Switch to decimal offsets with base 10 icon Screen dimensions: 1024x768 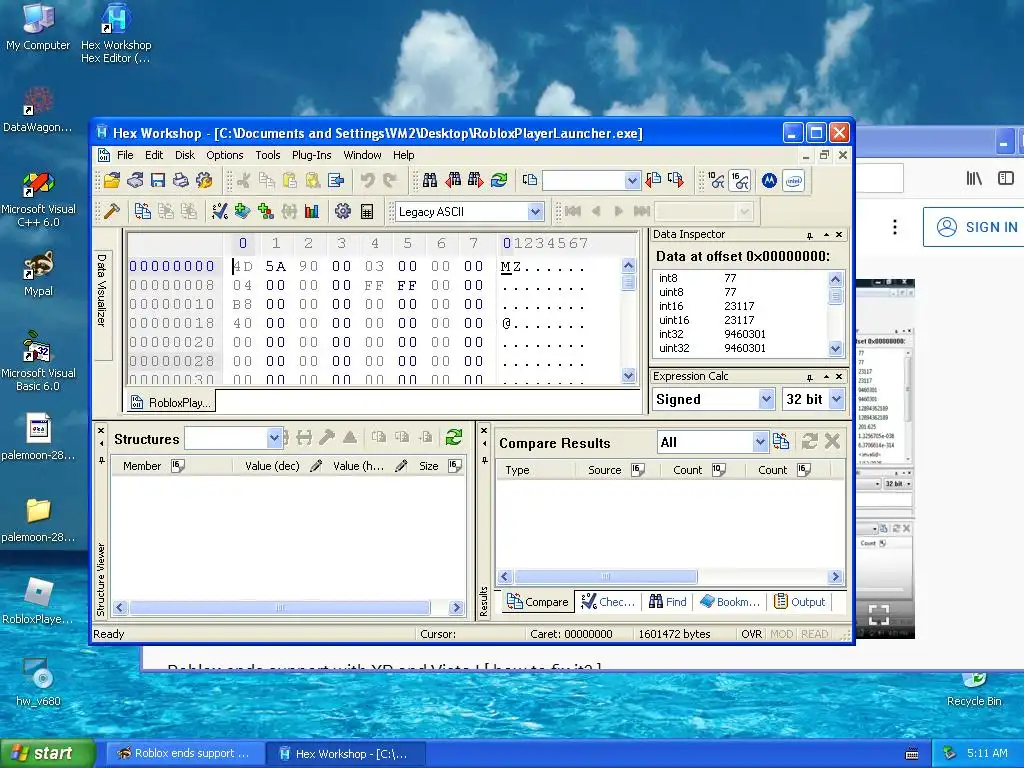[716, 180]
